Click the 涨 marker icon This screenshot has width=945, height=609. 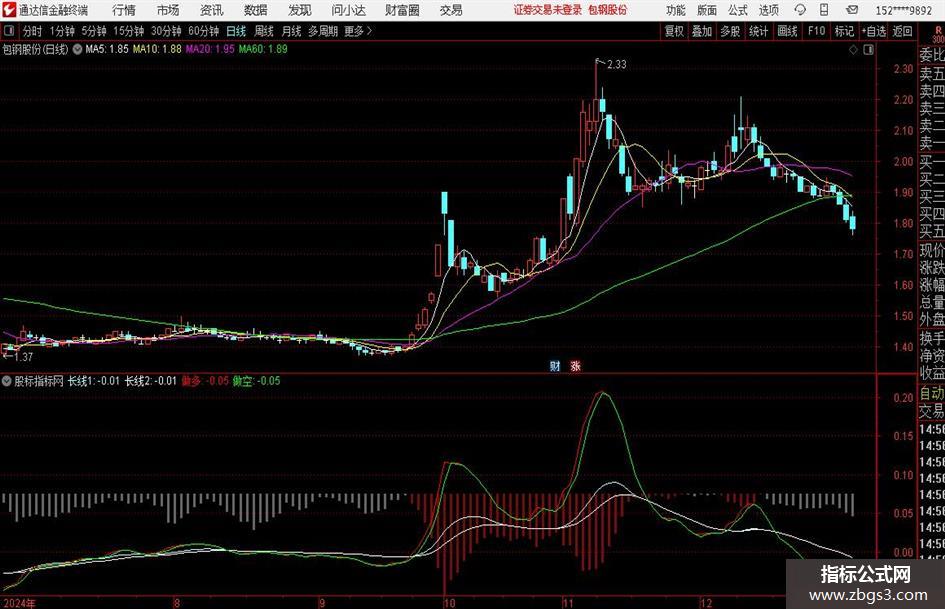(x=575, y=365)
